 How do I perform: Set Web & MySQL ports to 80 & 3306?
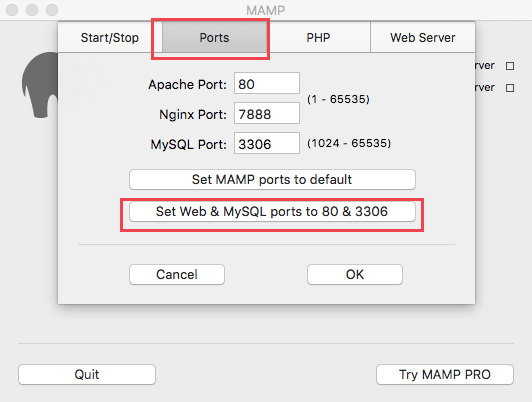pyautogui.click(x=272, y=212)
